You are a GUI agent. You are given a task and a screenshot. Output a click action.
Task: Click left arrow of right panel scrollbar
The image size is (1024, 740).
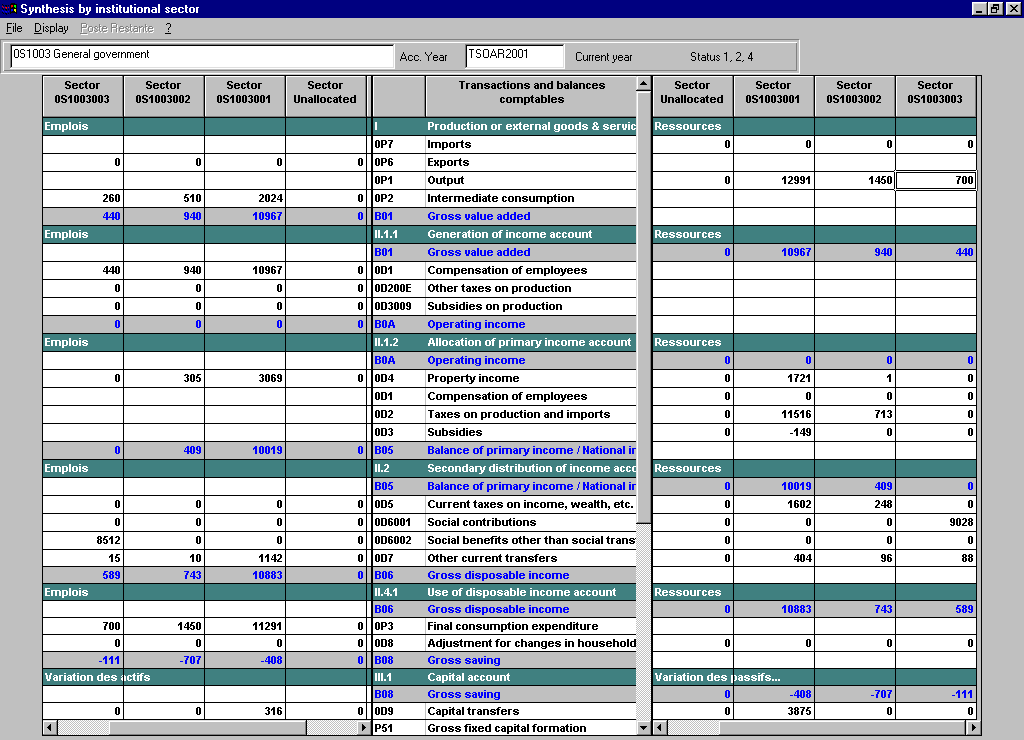pyautogui.click(x=660, y=728)
